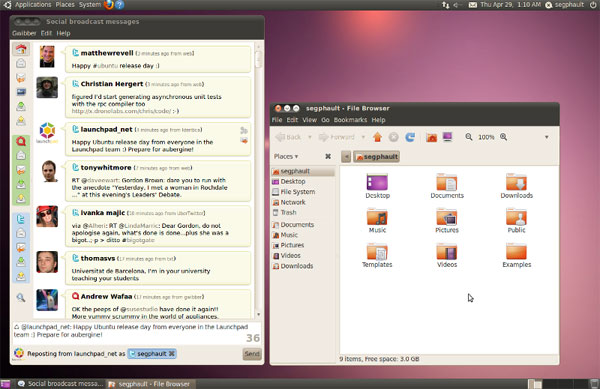
Task: Open the Edit menu in Gwibber
Action: (x=46, y=33)
